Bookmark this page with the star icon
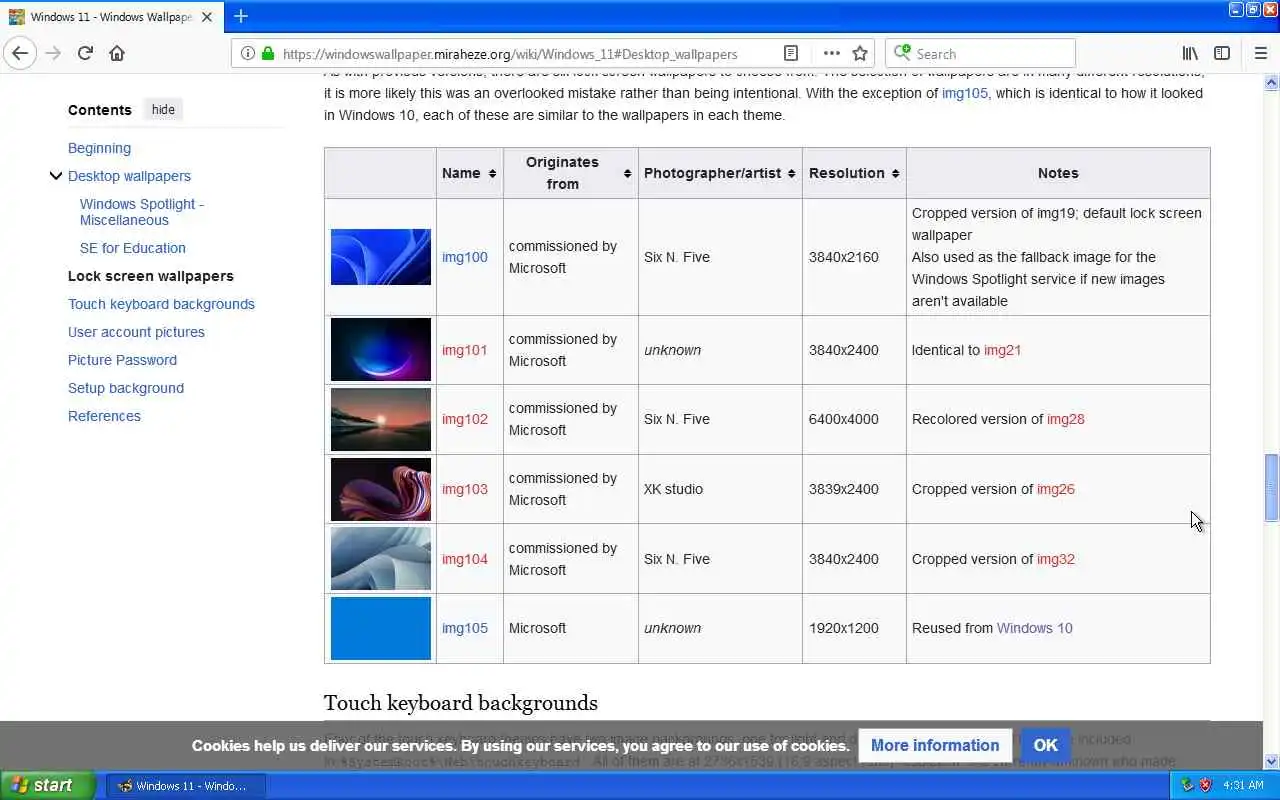Image resolution: width=1280 pixels, height=800 pixels. [860, 54]
